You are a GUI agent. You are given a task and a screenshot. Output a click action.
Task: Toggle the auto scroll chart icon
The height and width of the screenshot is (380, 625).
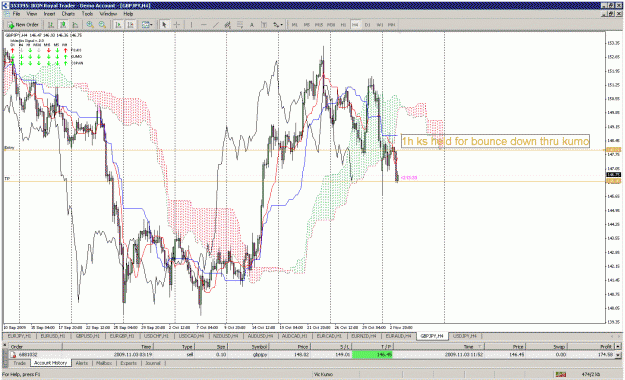click(118, 25)
